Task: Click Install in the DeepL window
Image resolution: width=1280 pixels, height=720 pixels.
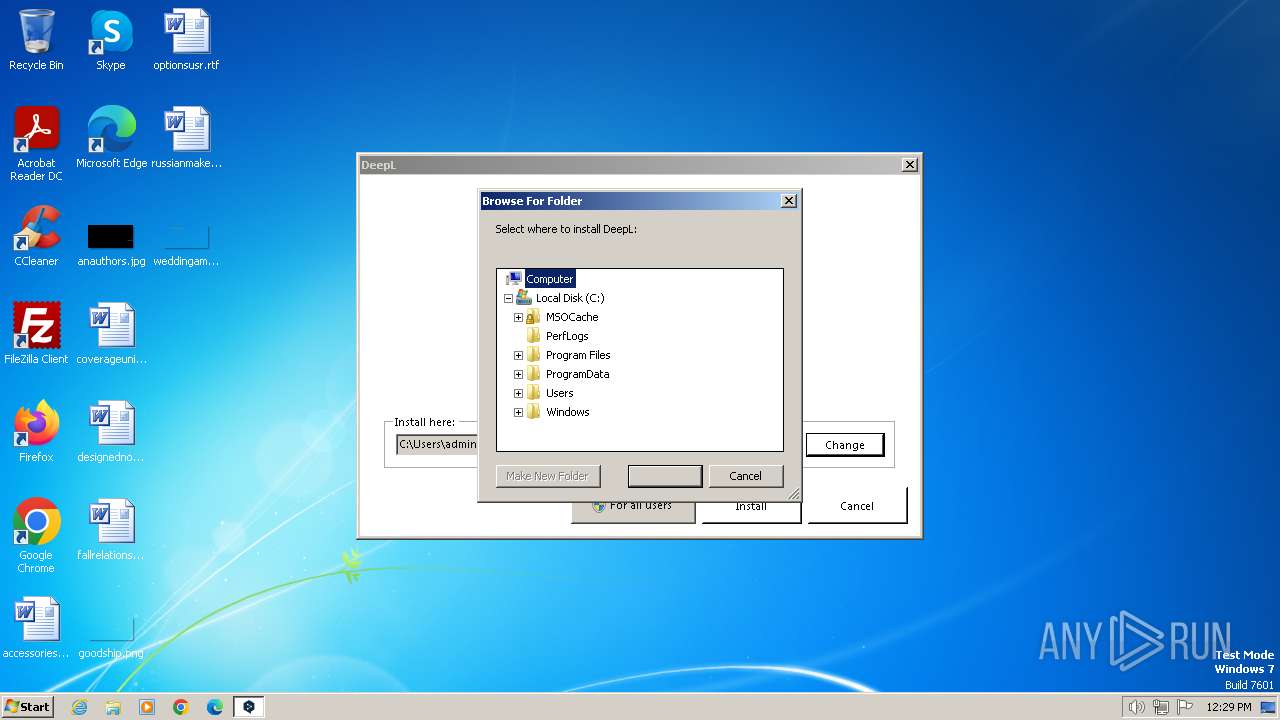Action: click(x=751, y=507)
